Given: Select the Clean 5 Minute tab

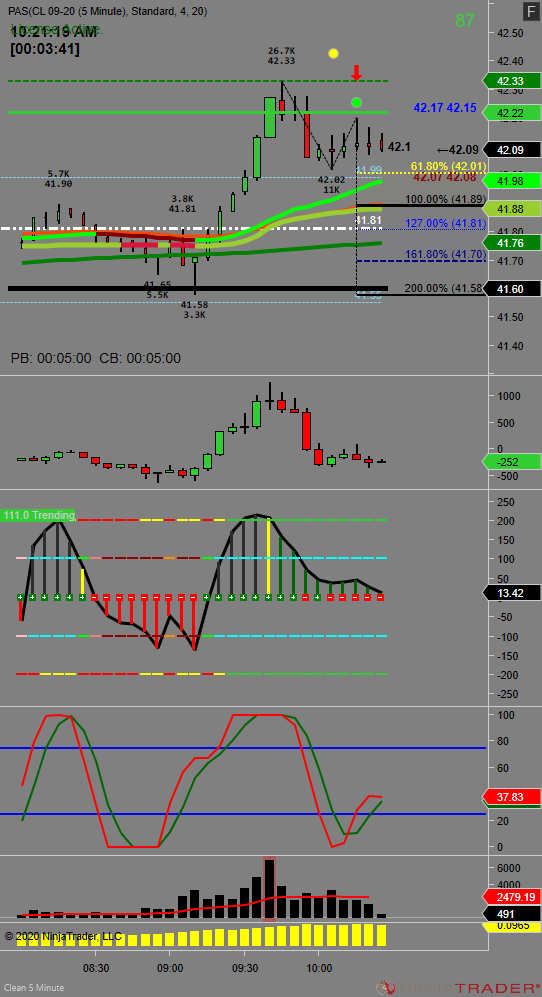Looking at the screenshot, I should (32, 987).
